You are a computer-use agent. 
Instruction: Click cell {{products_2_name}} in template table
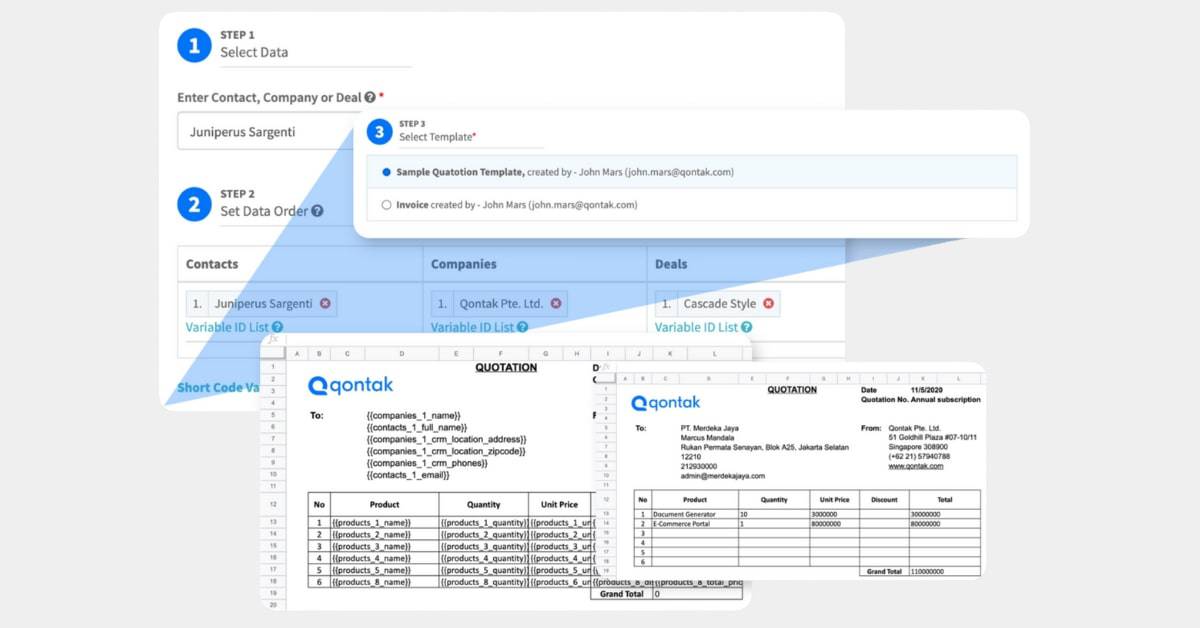pyautogui.click(x=384, y=534)
